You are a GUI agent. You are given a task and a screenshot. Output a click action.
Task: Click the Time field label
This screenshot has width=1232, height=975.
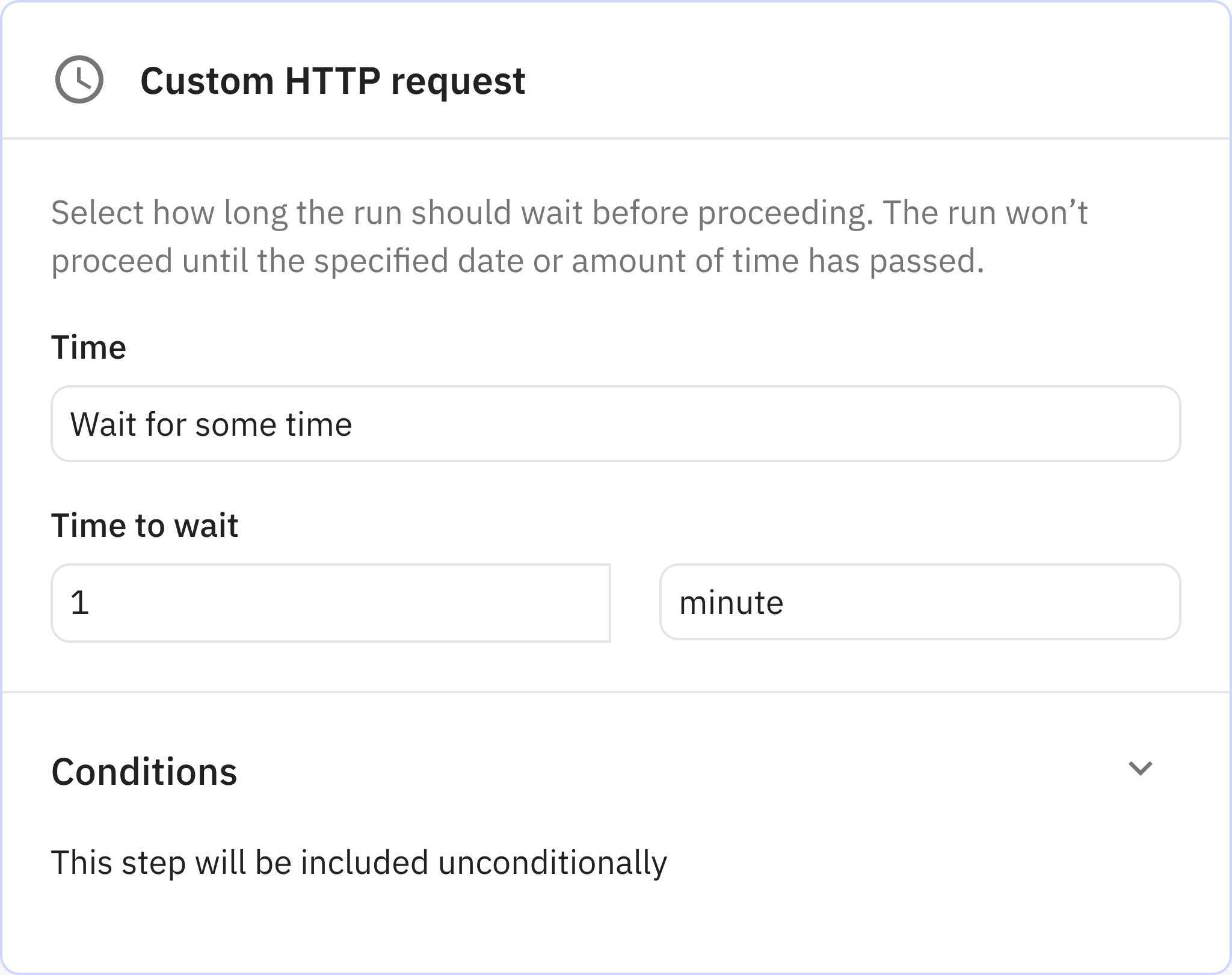[88, 347]
